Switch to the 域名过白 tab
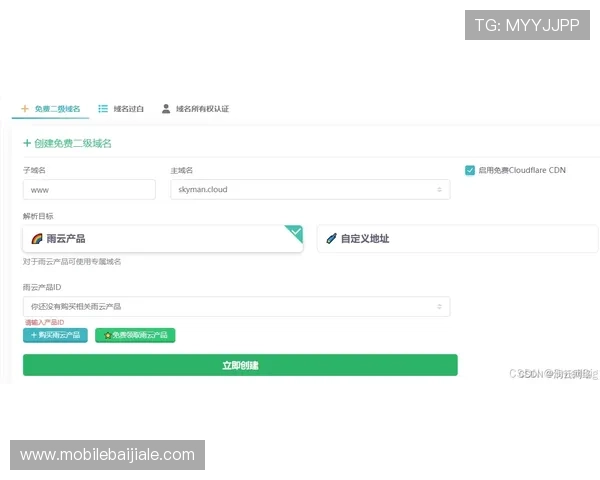This screenshot has width=600, height=480. pos(121,109)
